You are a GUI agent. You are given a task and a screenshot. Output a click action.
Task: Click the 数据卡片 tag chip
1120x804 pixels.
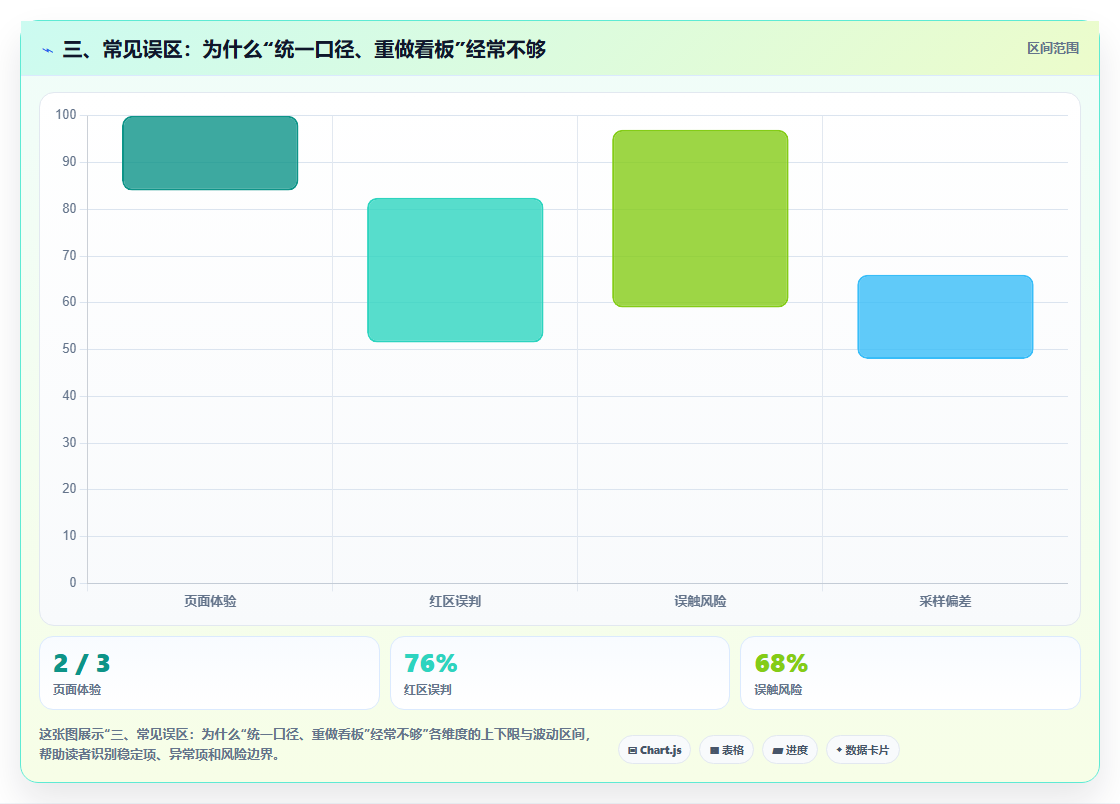[863, 750]
